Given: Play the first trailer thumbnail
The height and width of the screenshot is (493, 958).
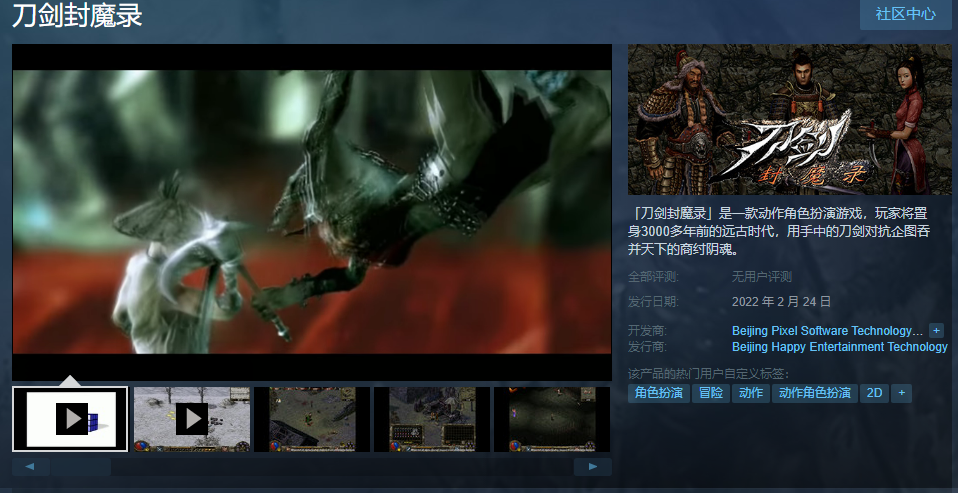Looking at the screenshot, I should point(70,419).
